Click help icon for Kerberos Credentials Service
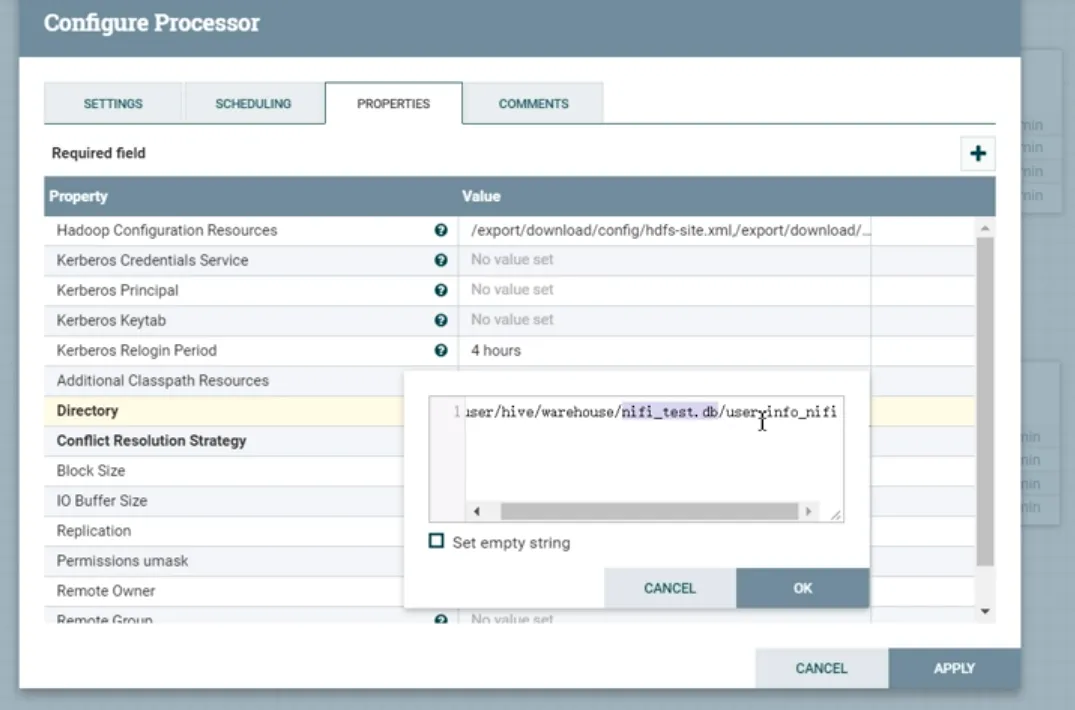 click(441, 260)
